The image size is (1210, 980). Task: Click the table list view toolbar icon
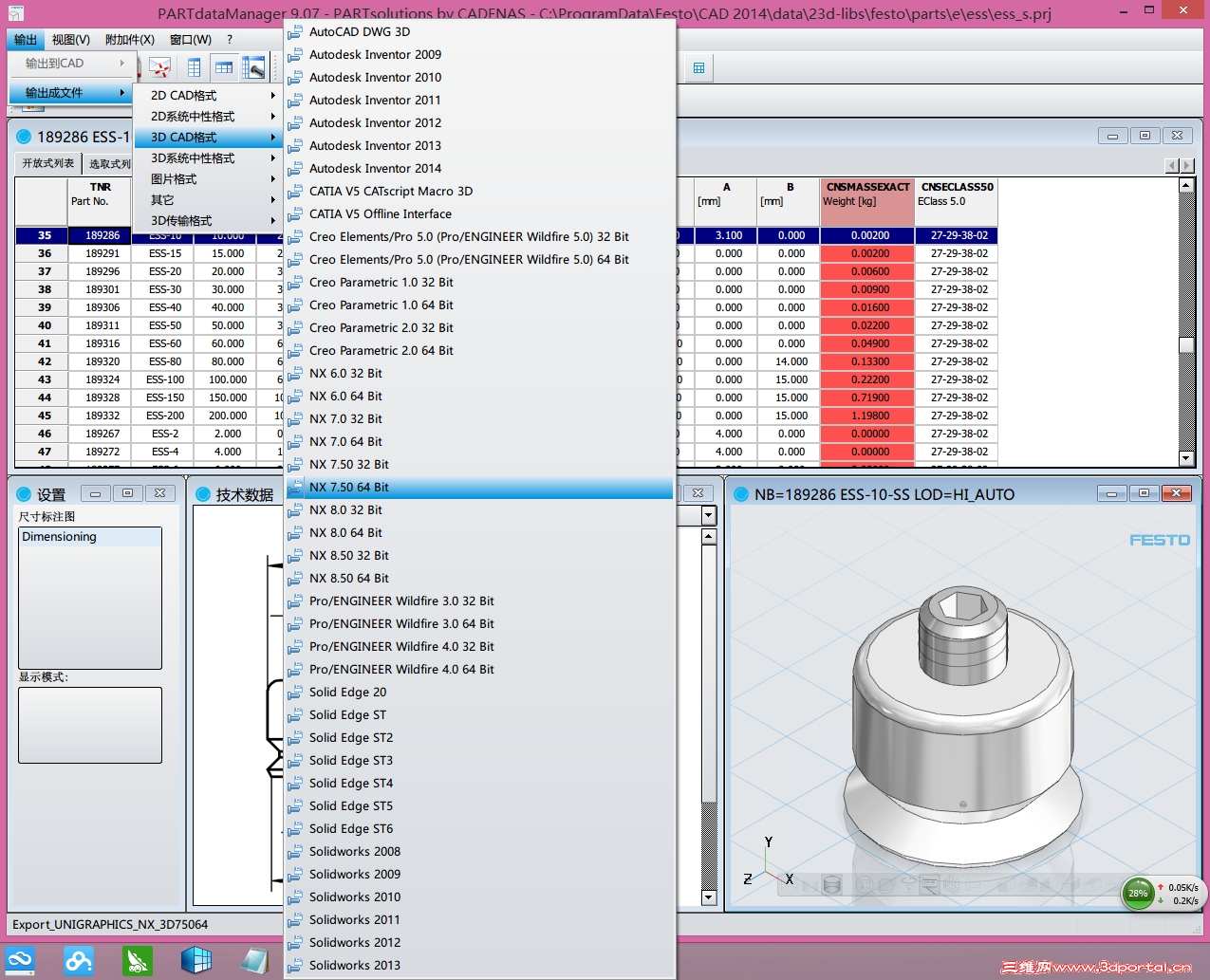[x=194, y=67]
